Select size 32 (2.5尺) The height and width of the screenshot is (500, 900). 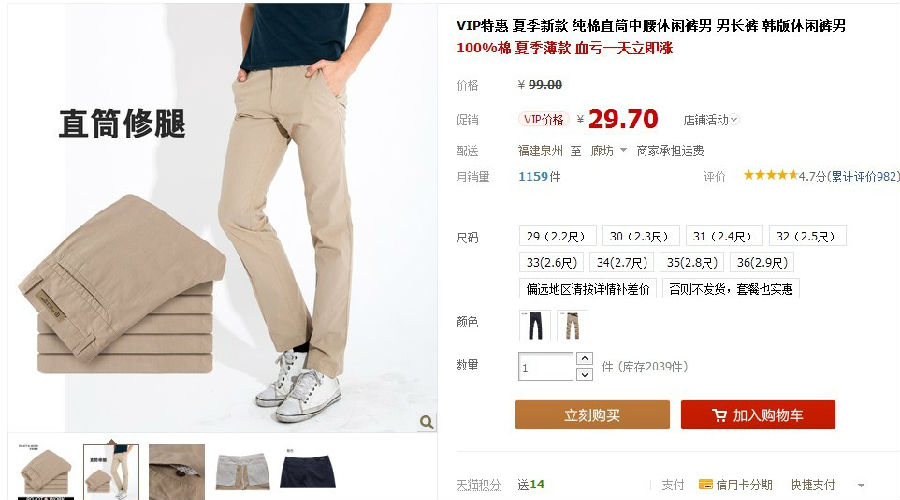click(807, 236)
